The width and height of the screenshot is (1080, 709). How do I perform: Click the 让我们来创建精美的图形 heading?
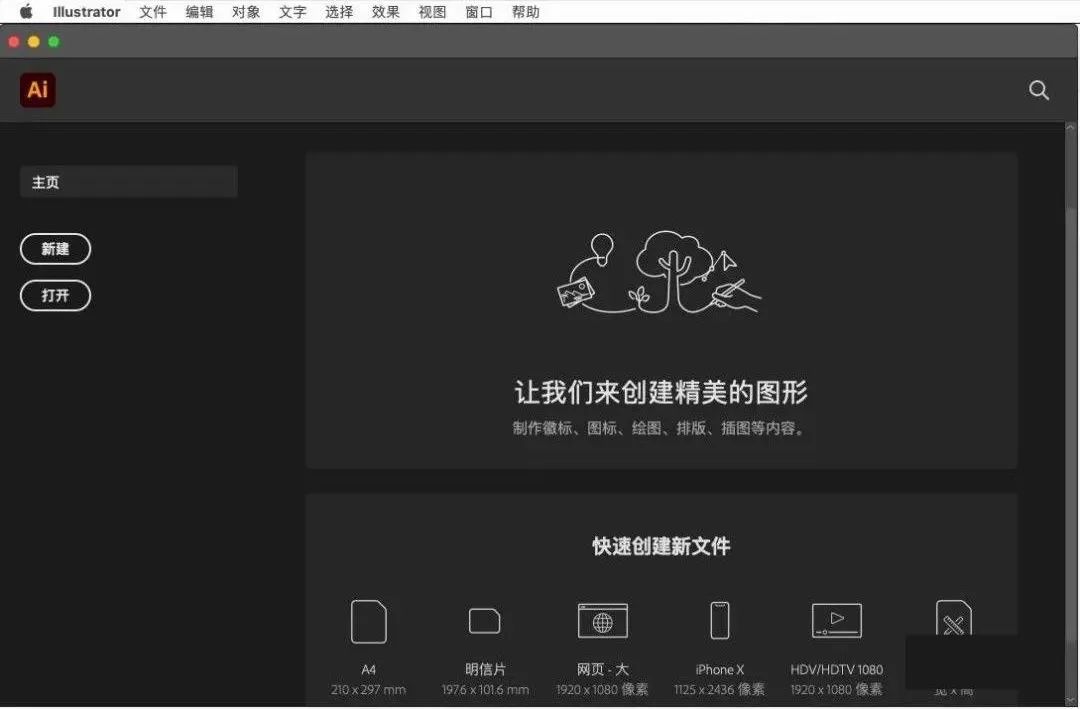pyautogui.click(x=661, y=392)
